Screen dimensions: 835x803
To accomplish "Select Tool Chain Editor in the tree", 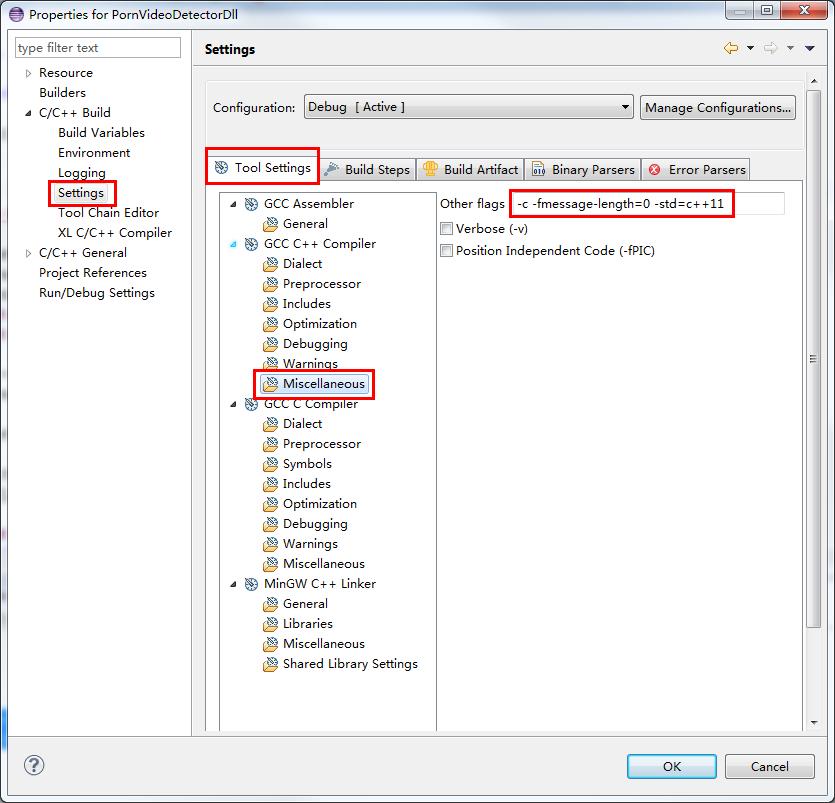I will click(x=108, y=213).
